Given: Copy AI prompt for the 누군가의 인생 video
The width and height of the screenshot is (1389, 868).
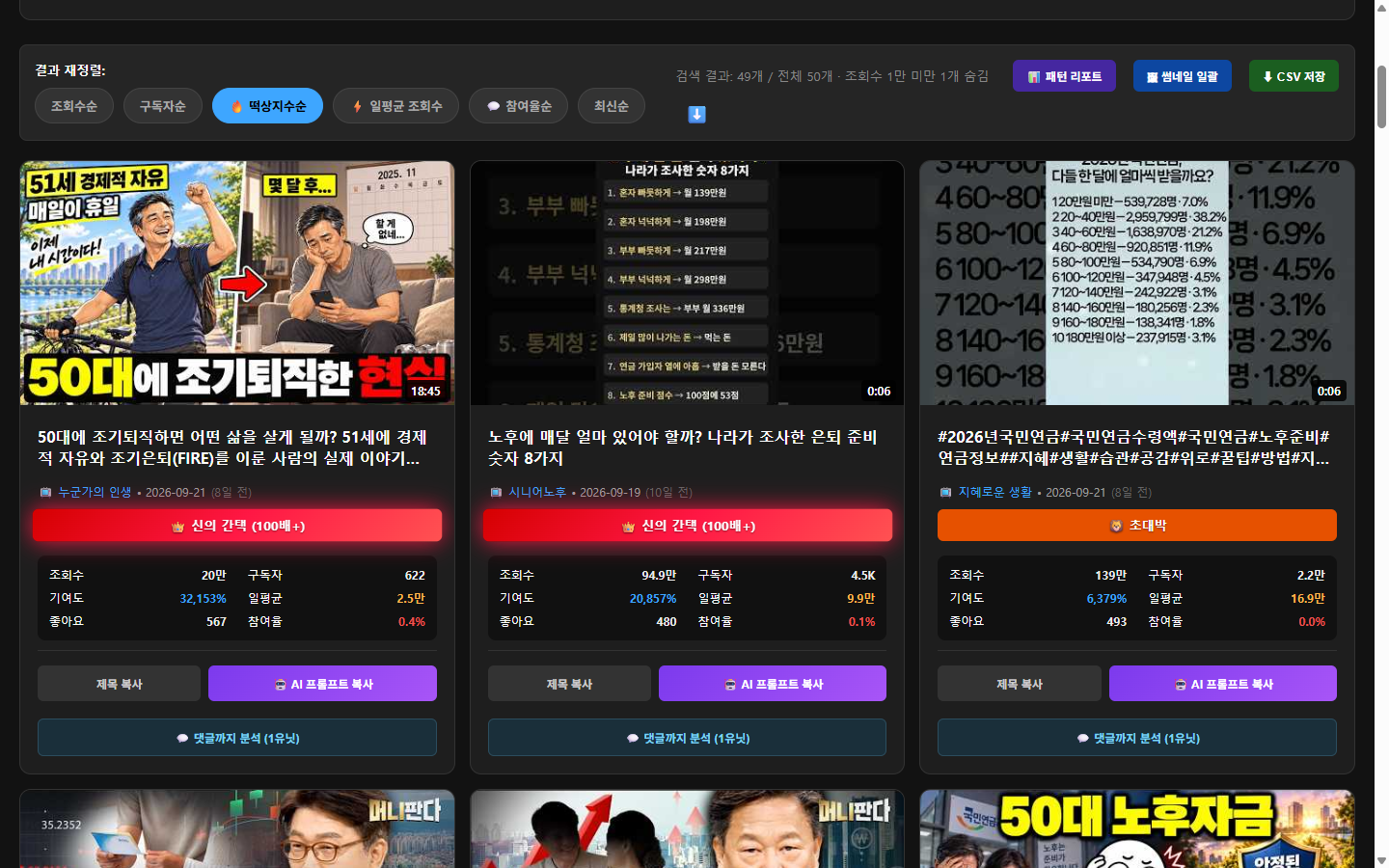Looking at the screenshot, I should pyautogui.click(x=322, y=684).
